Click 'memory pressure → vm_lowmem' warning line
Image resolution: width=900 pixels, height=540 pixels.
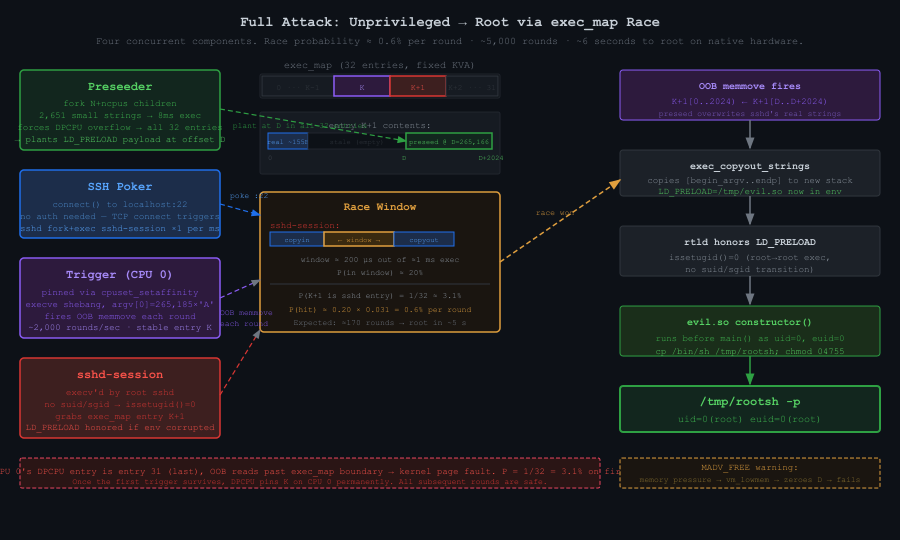[x=750, y=480]
